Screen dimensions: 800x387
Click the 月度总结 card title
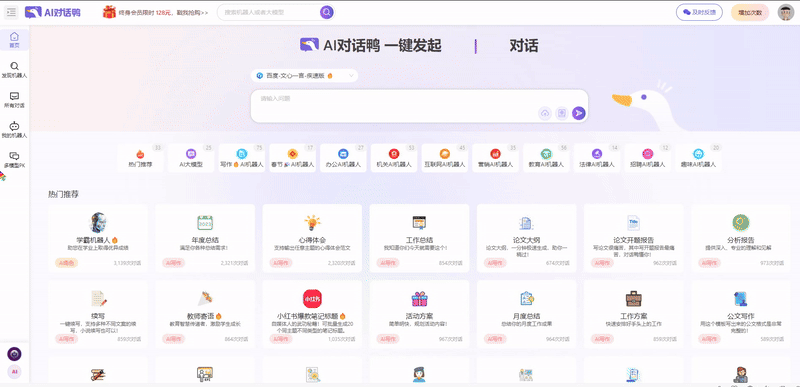point(527,316)
